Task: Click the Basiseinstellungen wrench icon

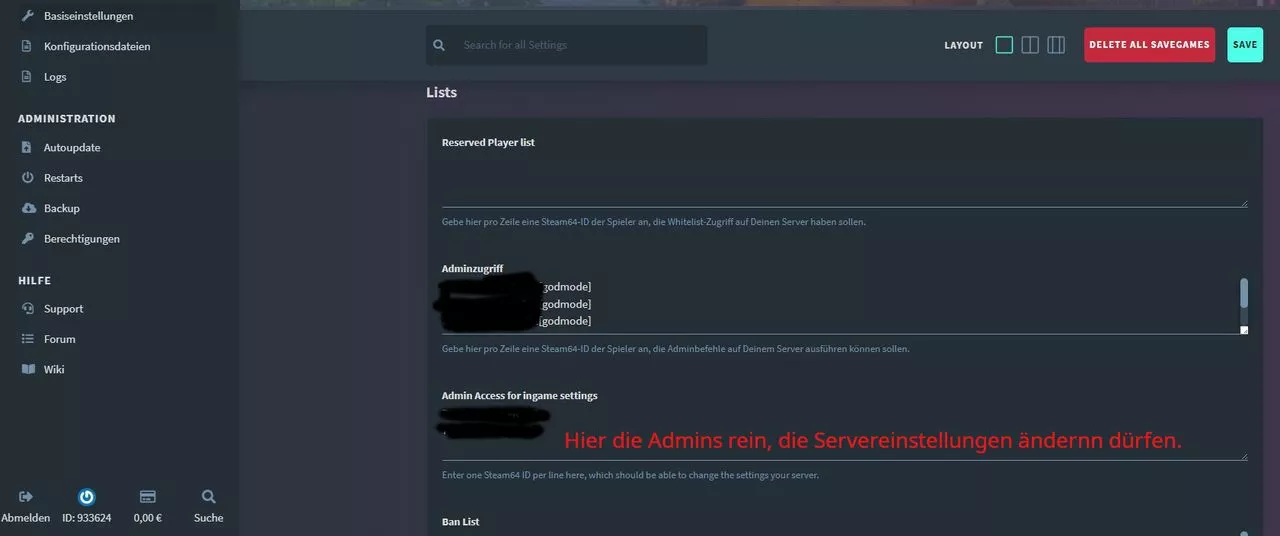Action: tap(27, 16)
